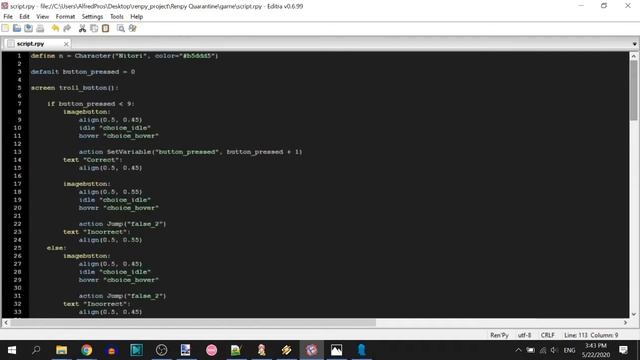The image size is (640, 360).
Task: Open File Explorer from the taskbar
Action: 62,350
